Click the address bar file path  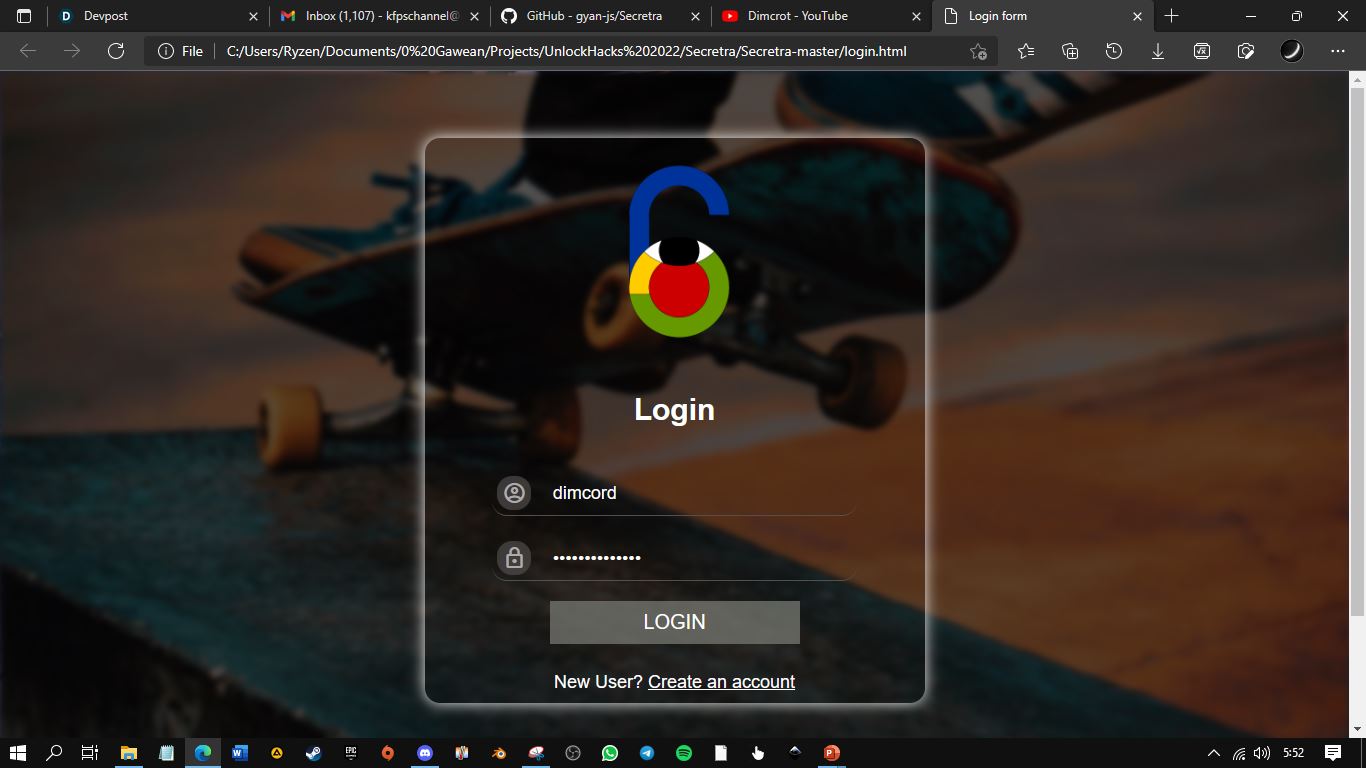567,51
